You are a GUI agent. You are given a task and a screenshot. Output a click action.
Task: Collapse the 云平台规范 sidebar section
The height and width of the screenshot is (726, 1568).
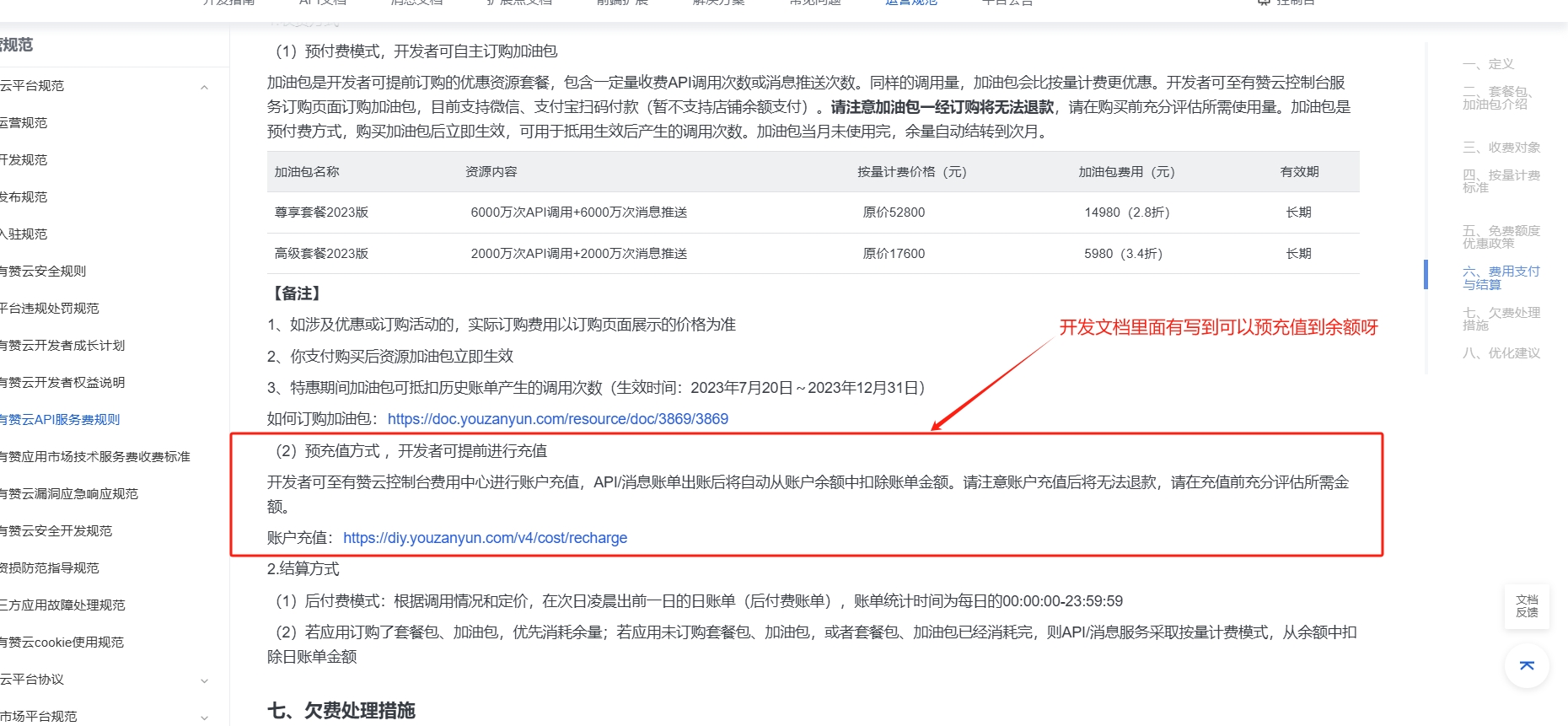(x=204, y=87)
